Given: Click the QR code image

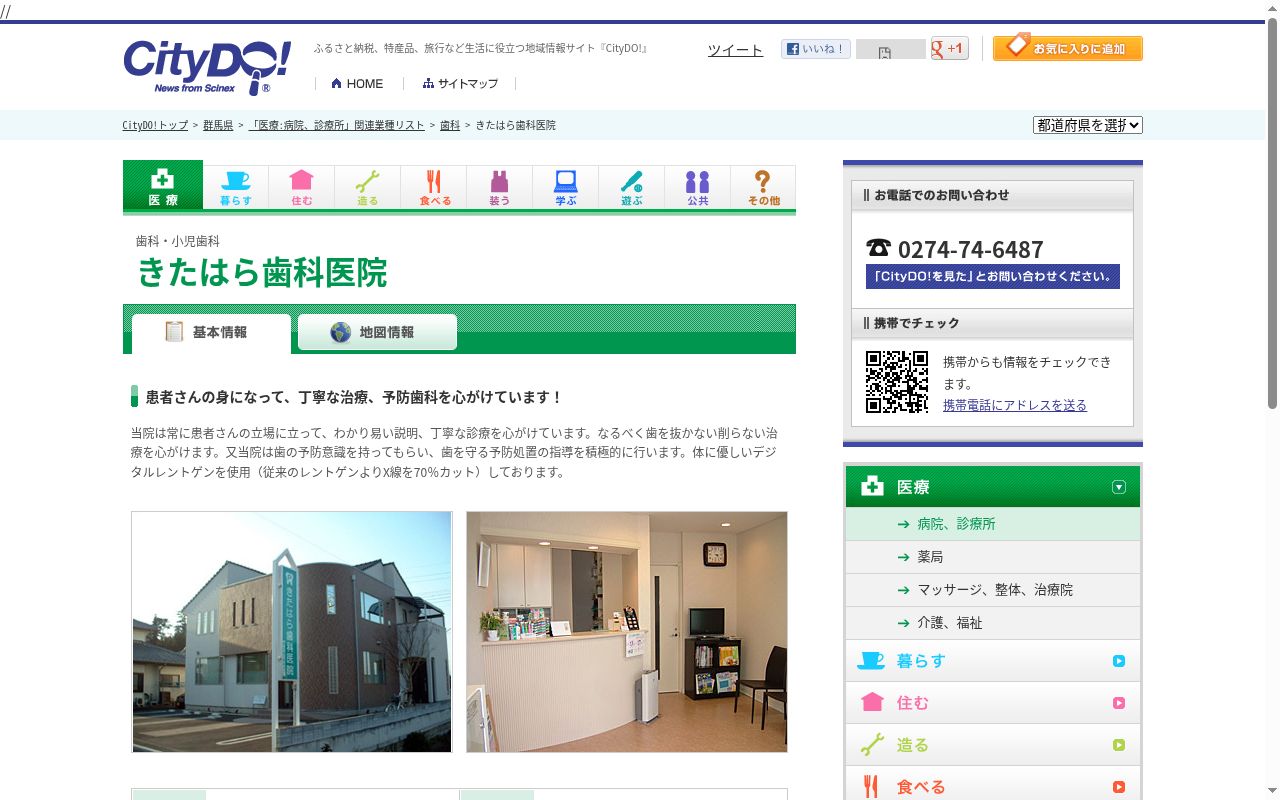Looking at the screenshot, I should [x=897, y=382].
